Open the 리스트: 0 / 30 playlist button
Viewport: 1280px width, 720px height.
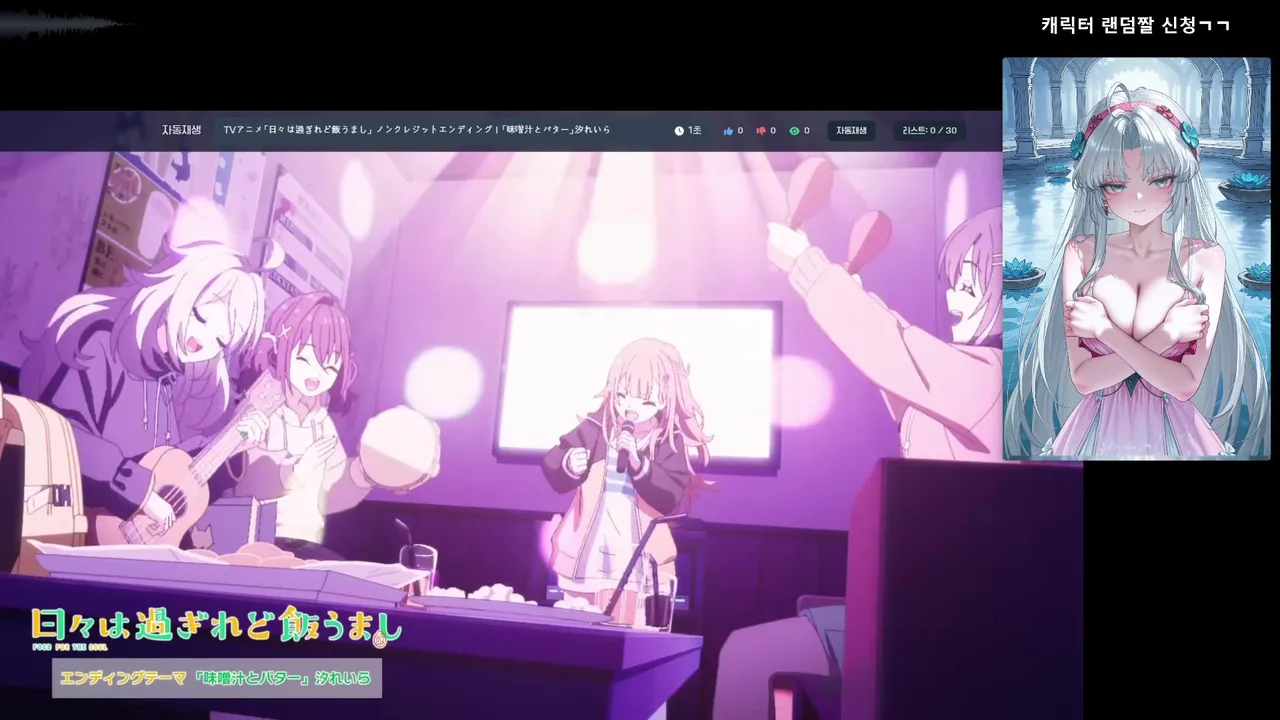point(929,131)
